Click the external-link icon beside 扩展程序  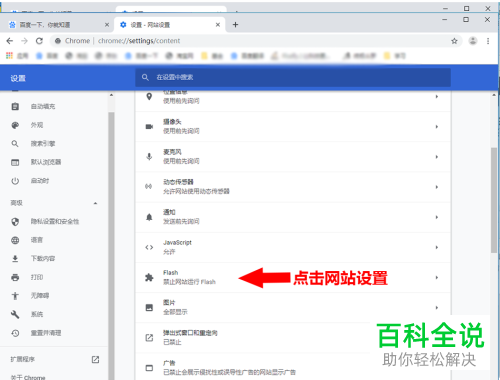click(95, 359)
